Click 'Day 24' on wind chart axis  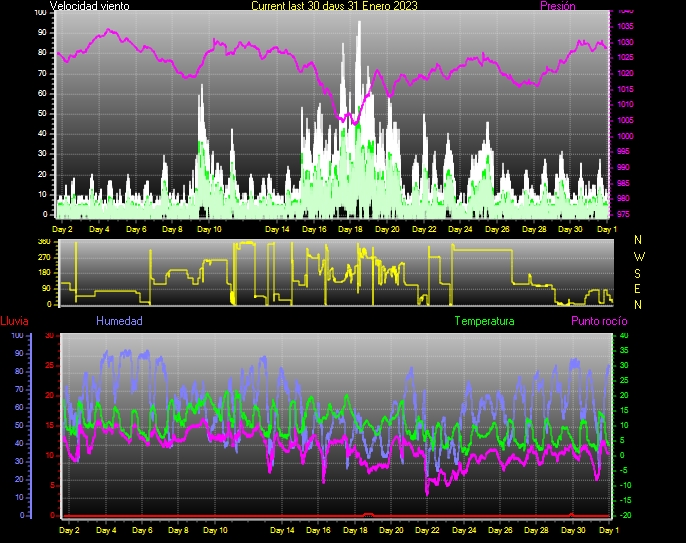click(460, 229)
